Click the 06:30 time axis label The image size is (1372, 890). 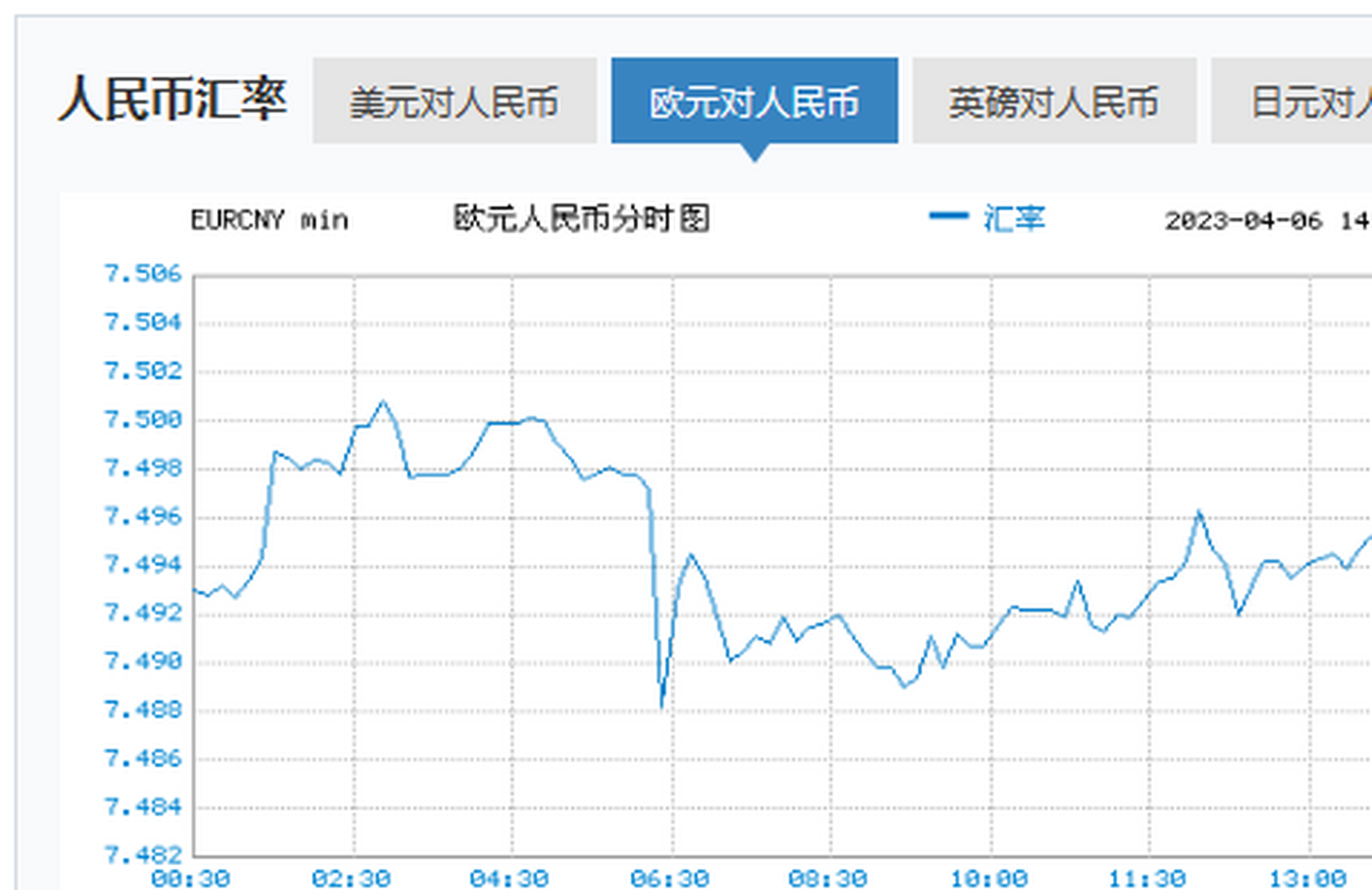coord(669,879)
